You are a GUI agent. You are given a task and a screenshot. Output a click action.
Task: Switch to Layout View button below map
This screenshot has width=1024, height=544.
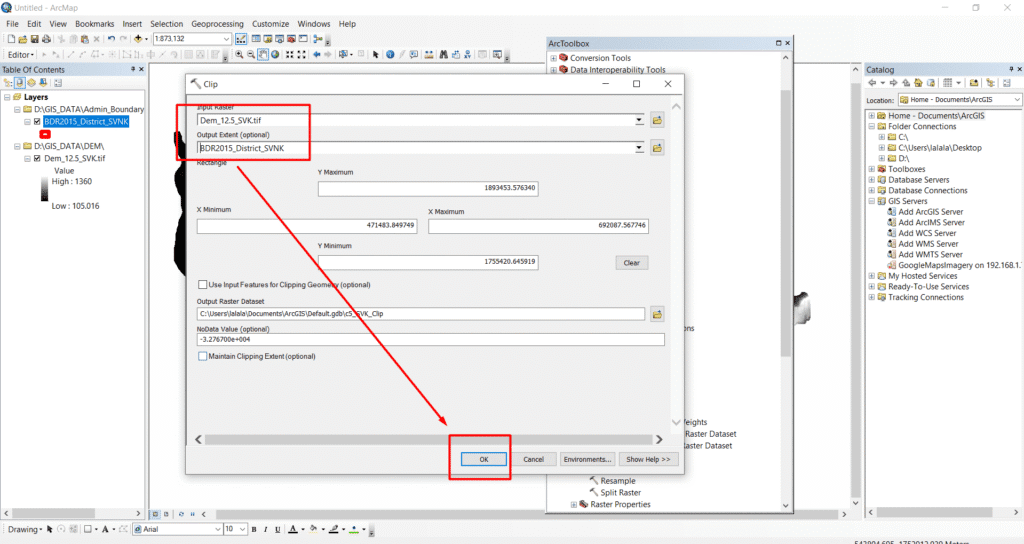pos(167,515)
